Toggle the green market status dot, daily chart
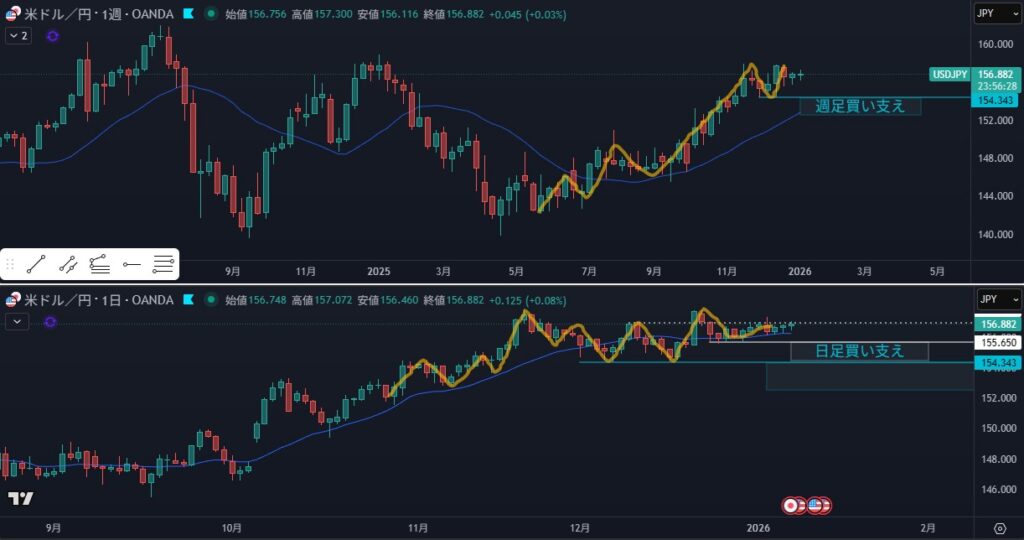 tap(209, 300)
